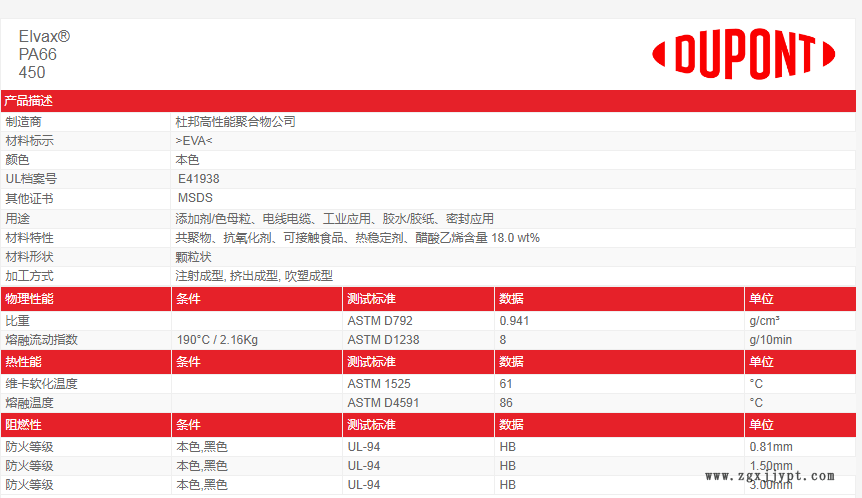Click the ASTM D1238 test standard
This screenshot has height=498, width=862.
(x=382, y=340)
